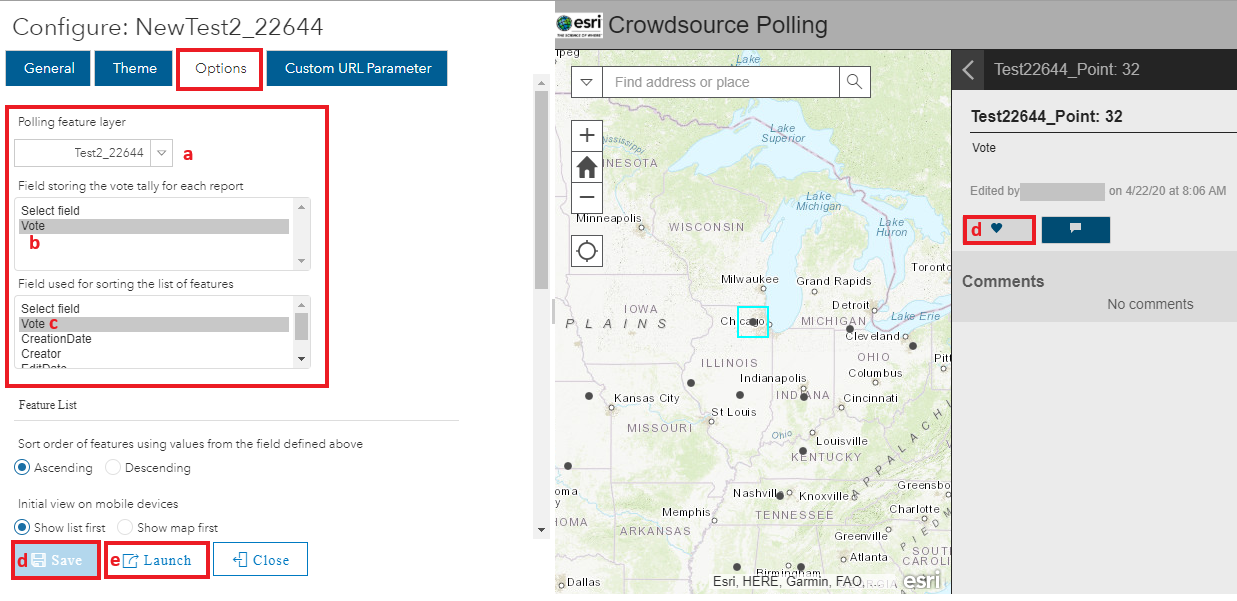Click the search magnifying glass icon
Viewport: 1237px width, 601px height.
855,82
